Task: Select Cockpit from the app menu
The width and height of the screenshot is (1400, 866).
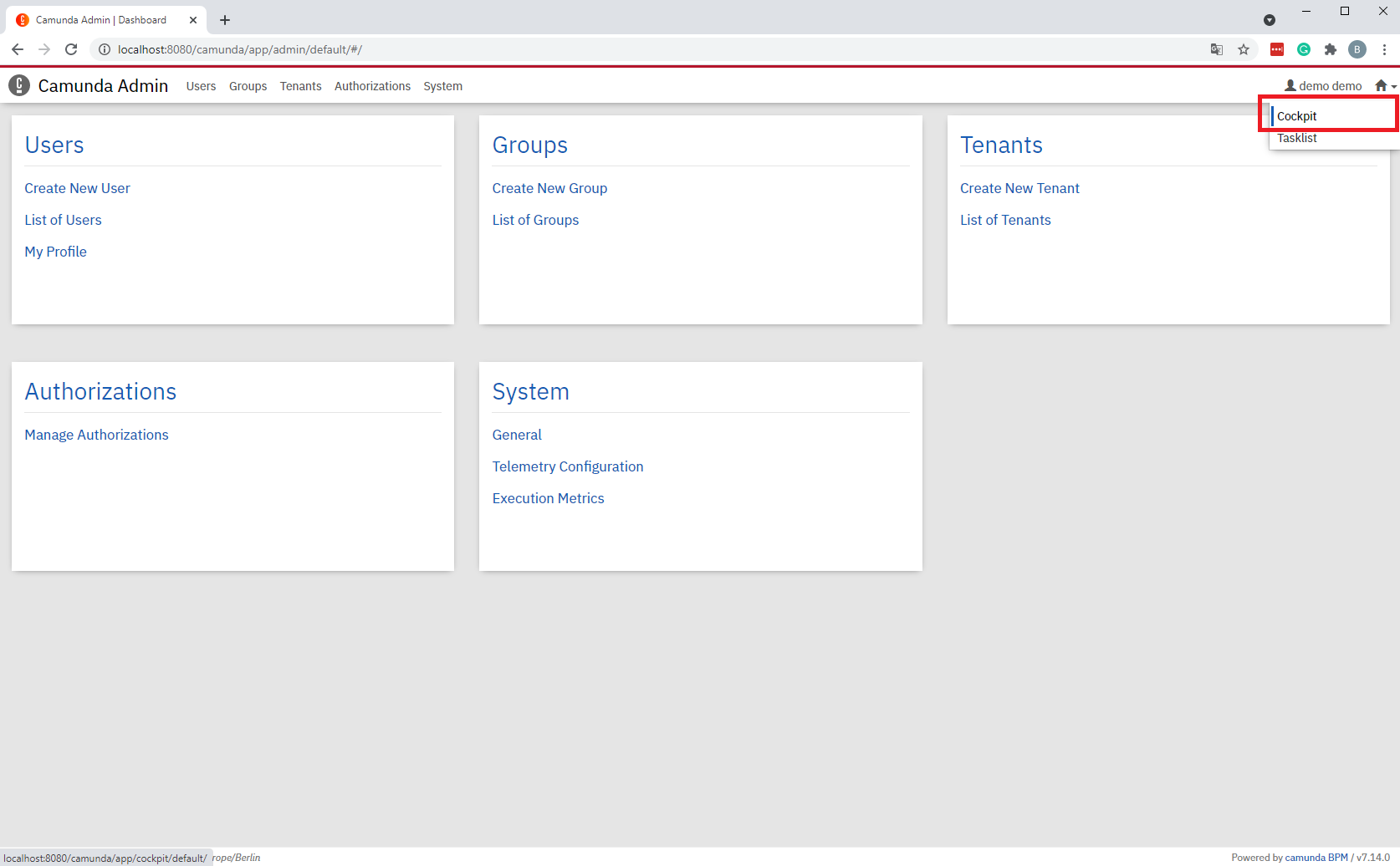Action: pos(1296,116)
